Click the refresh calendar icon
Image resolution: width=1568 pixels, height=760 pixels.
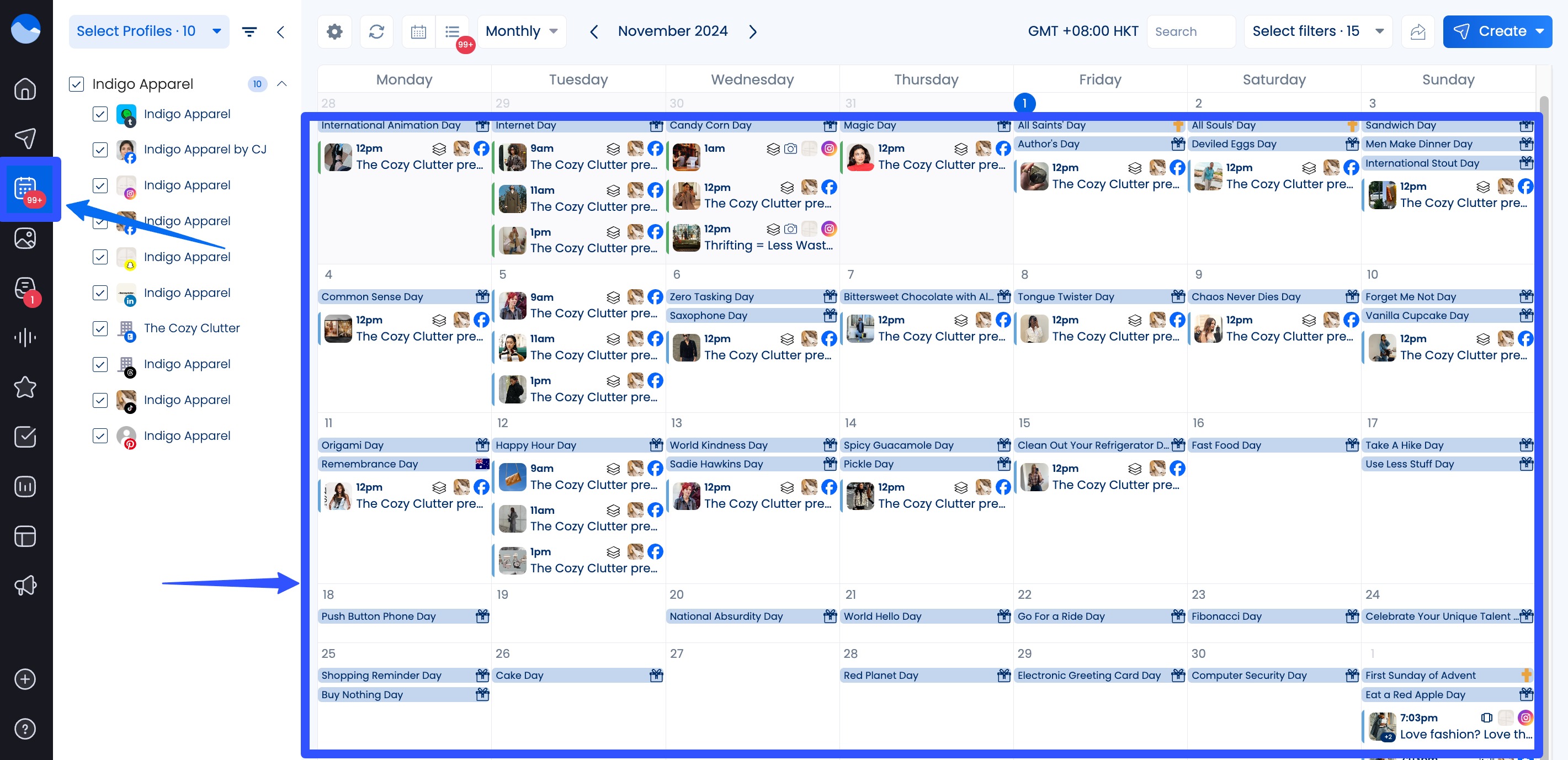coord(376,31)
